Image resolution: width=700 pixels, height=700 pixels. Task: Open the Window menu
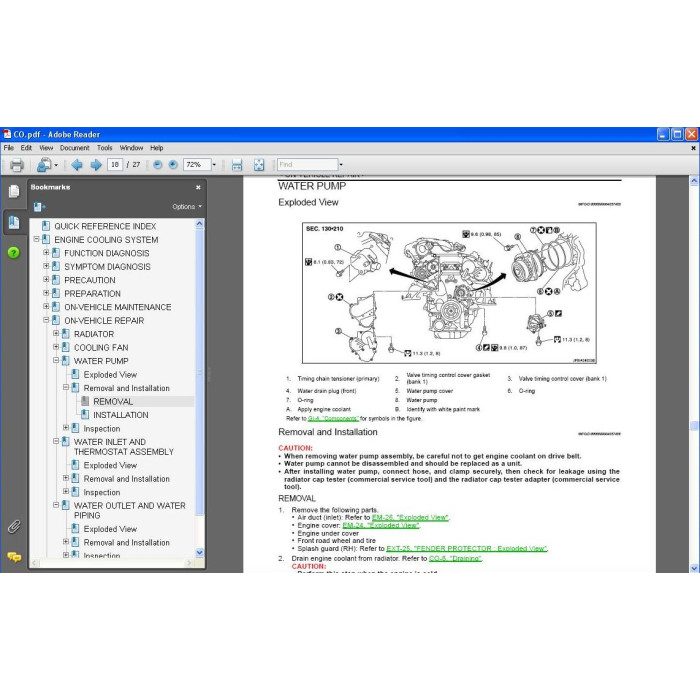[x=131, y=148]
